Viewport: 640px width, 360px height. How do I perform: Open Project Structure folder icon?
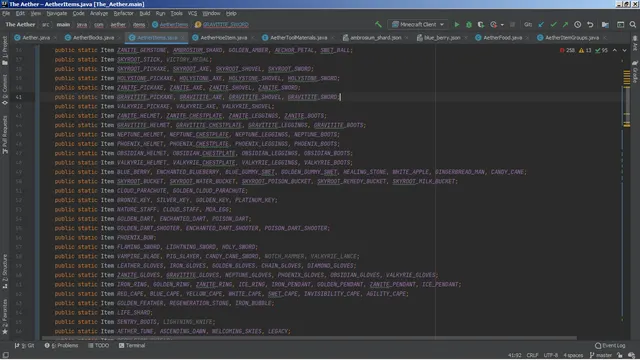[x=605, y=24]
